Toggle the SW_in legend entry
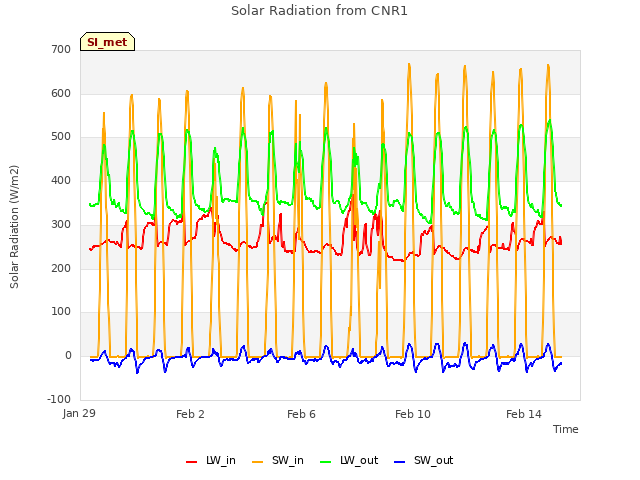640x480 pixels. [x=278, y=460]
